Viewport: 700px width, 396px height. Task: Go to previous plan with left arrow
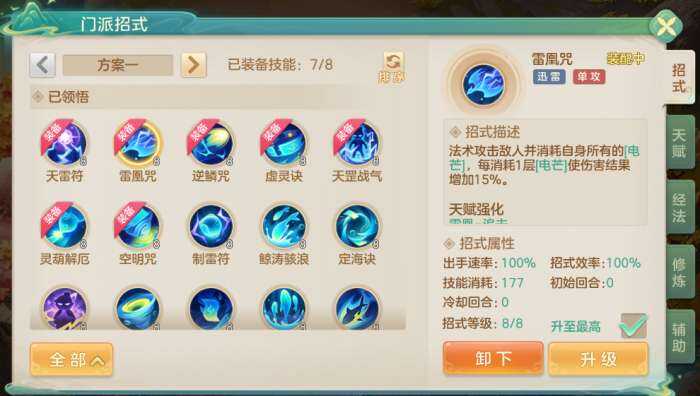click(42, 65)
